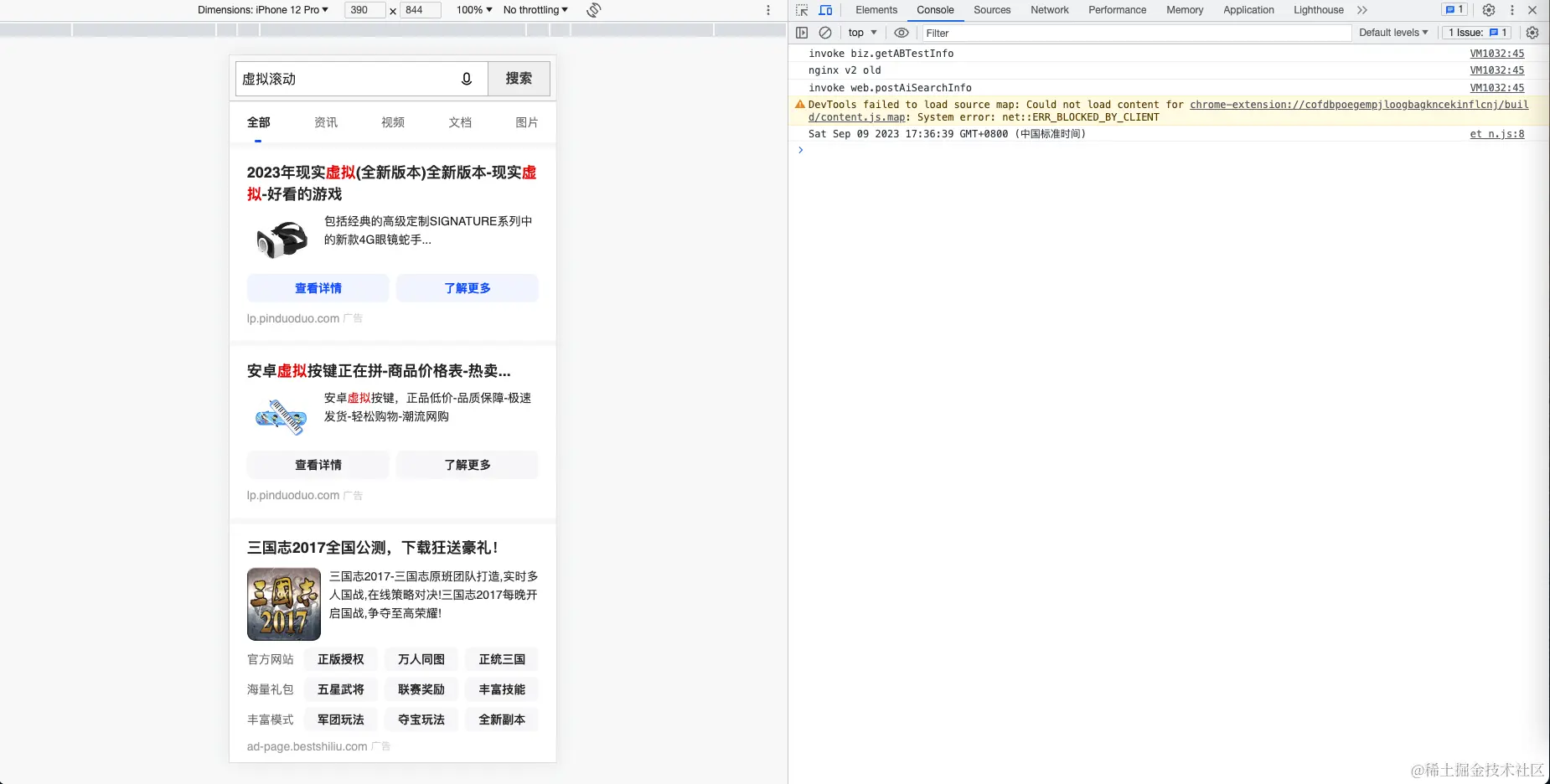The height and width of the screenshot is (784, 1550).
Task: Select the inspect element tool
Action: click(803, 10)
